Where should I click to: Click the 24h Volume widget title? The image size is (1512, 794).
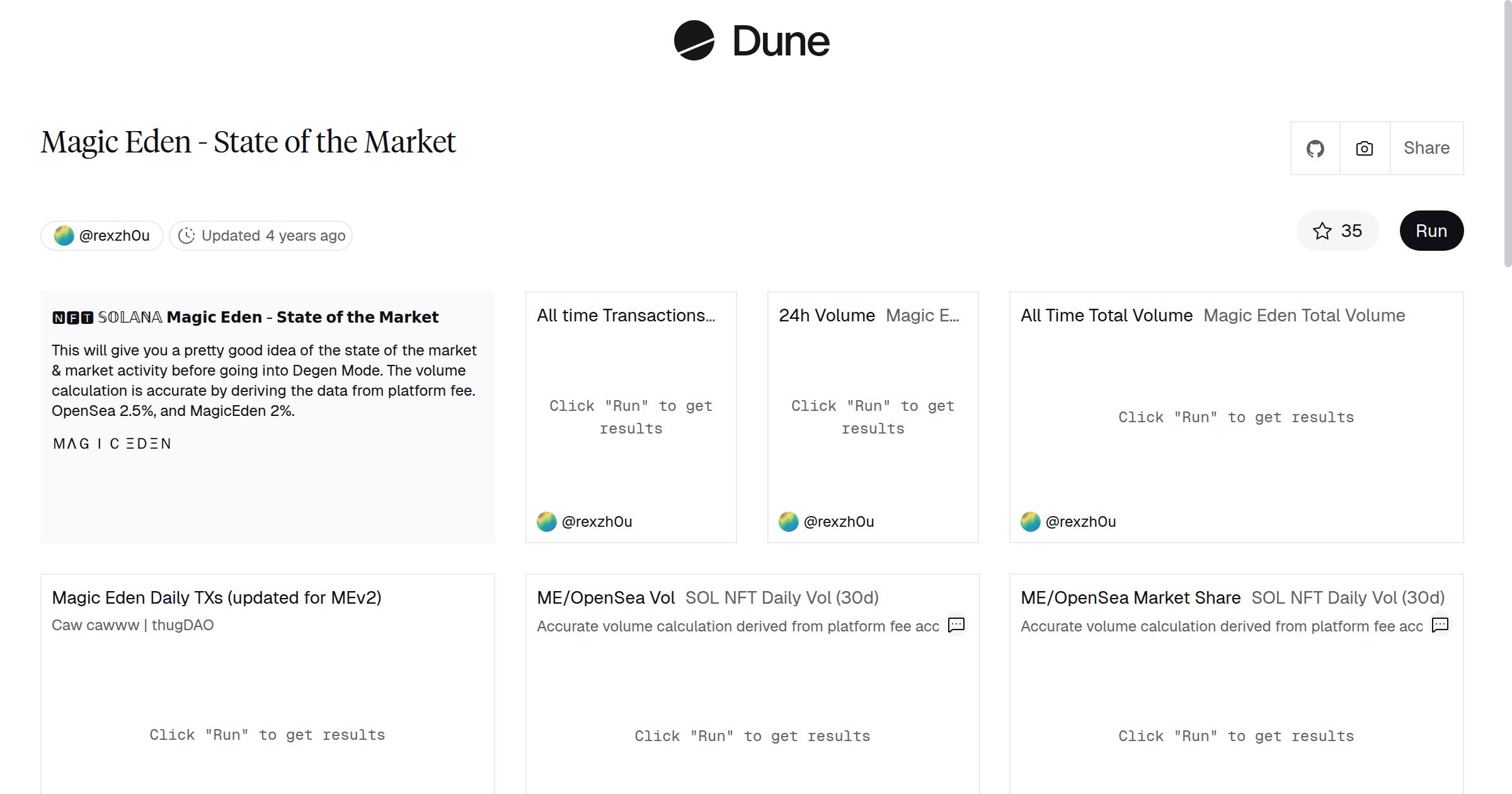click(x=825, y=315)
